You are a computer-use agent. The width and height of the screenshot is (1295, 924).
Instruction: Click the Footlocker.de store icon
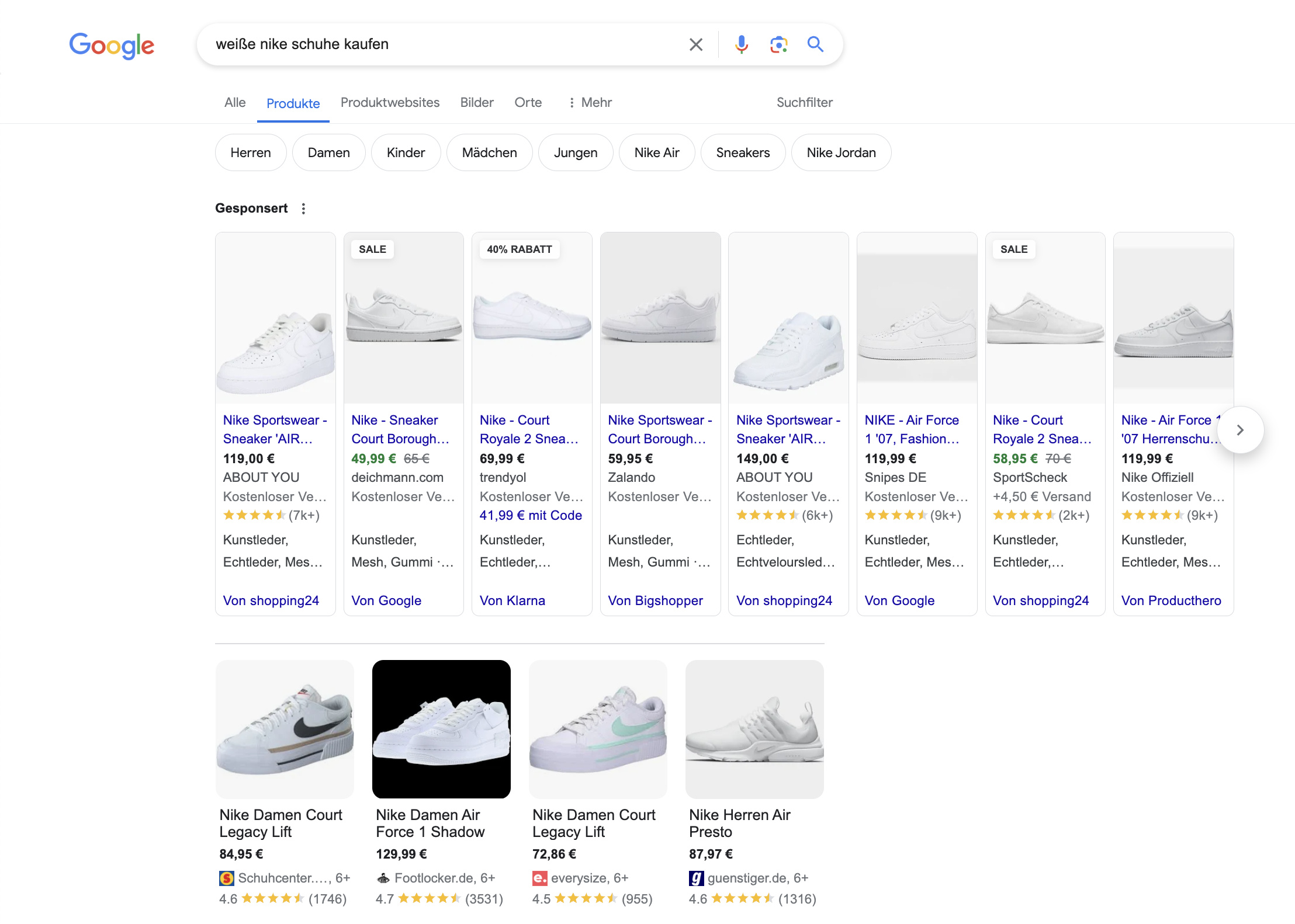click(383, 878)
